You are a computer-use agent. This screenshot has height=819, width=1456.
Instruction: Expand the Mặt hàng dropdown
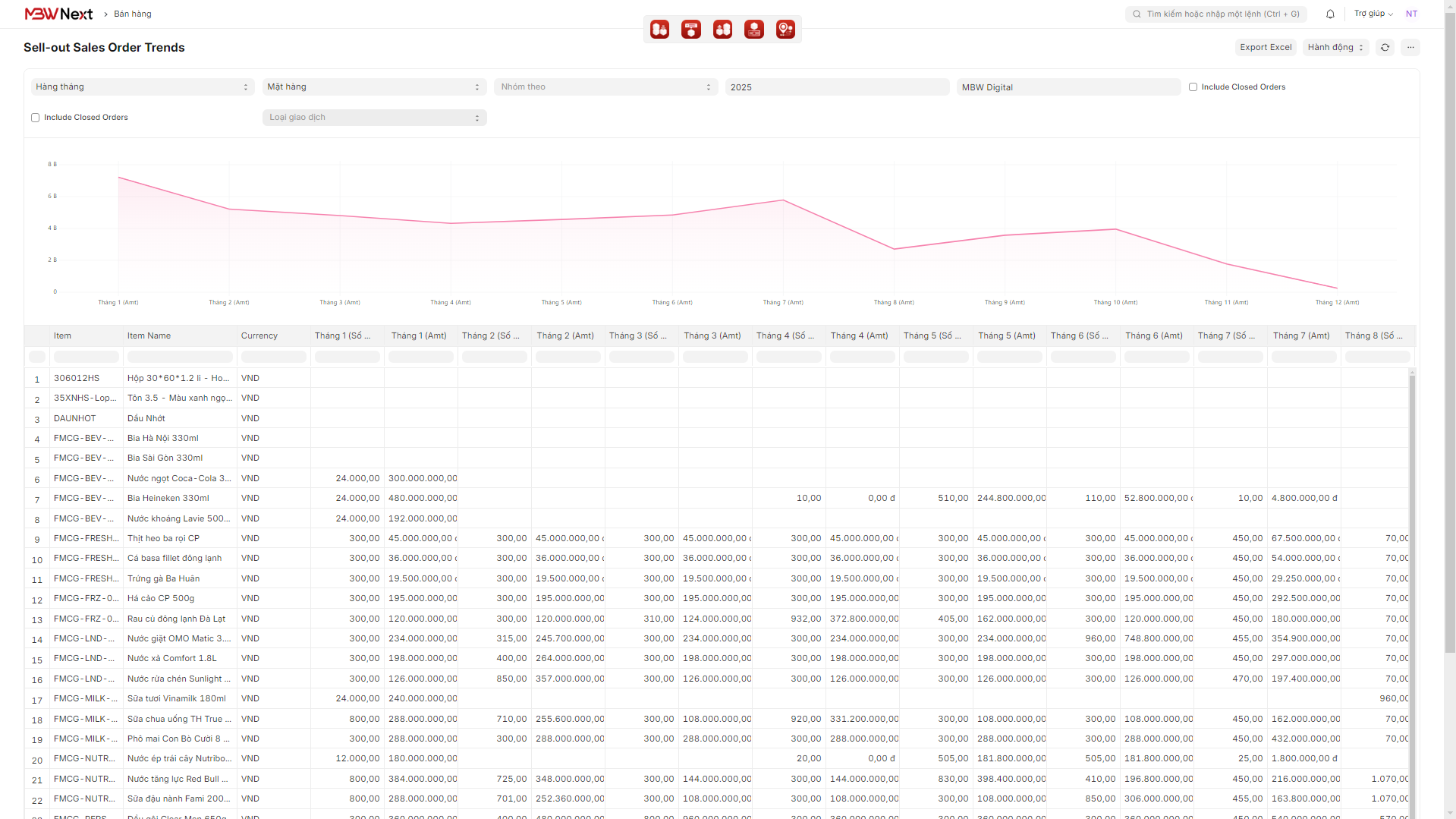[373, 87]
